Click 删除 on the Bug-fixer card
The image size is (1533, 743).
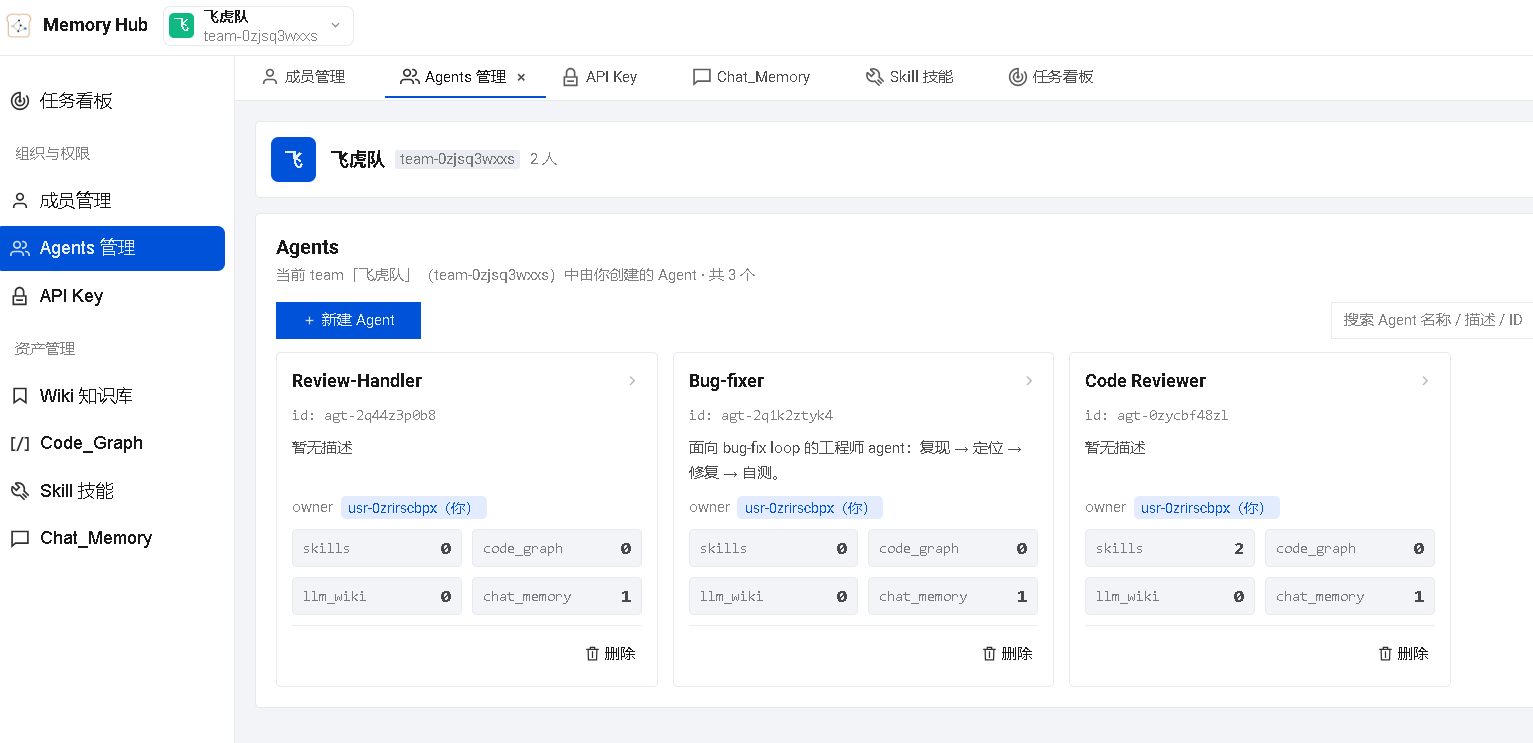click(1008, 653)
